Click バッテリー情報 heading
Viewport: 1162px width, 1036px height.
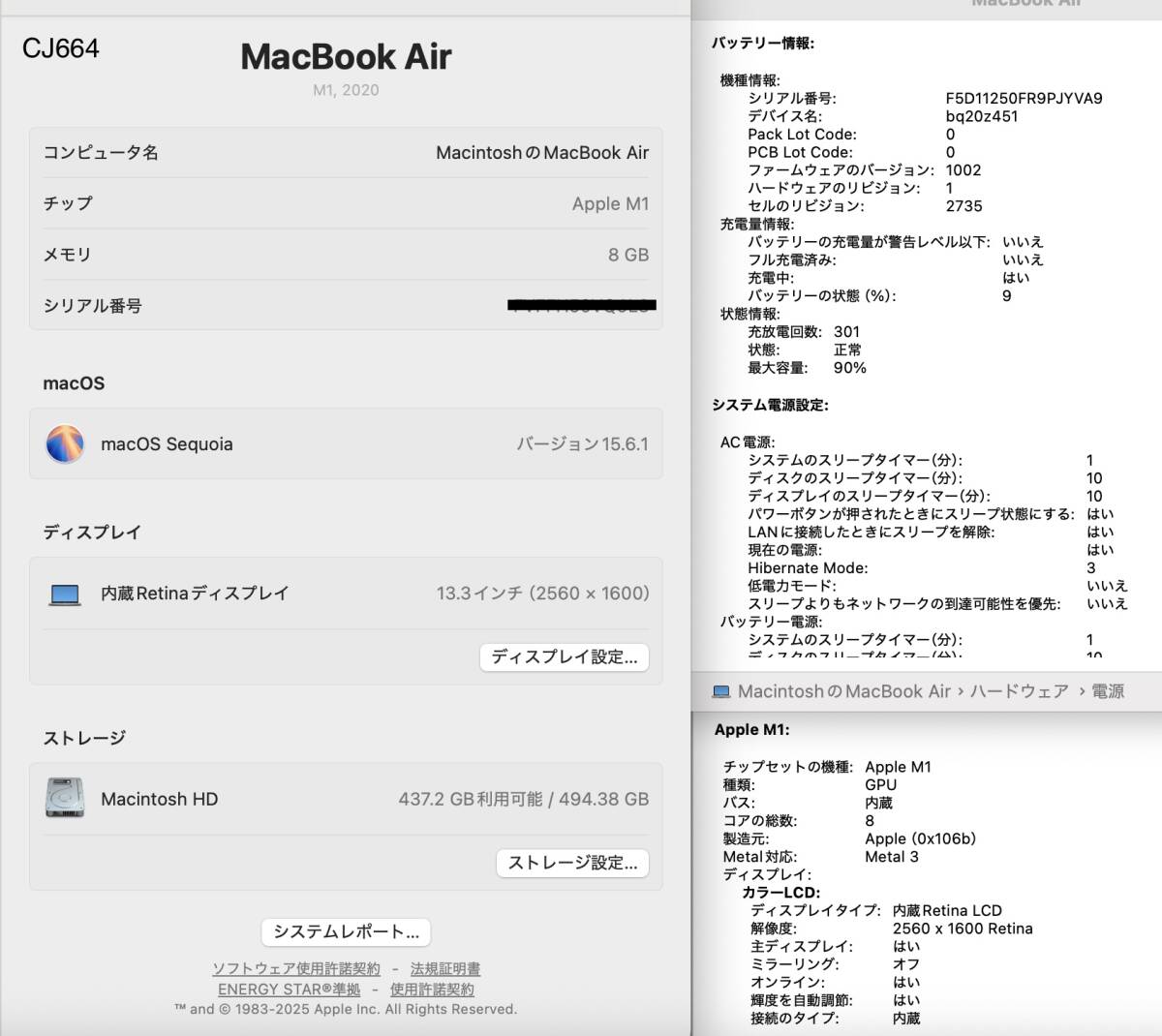coord(763,43)
